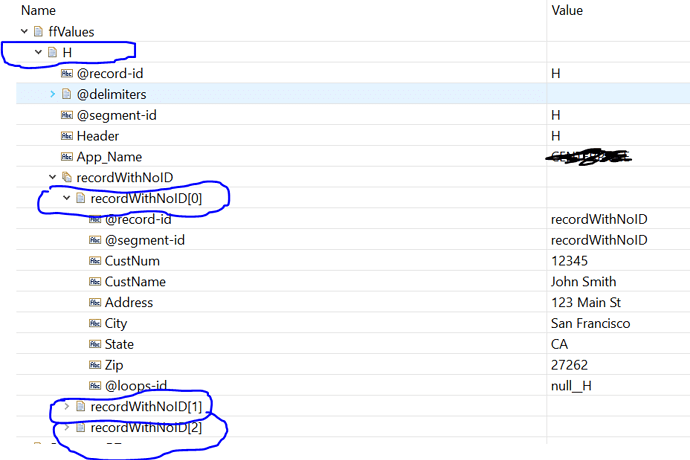Collapse the H node
Viewport: 690px width, 460px height.
pyautogui.click(x=38, y=52)
